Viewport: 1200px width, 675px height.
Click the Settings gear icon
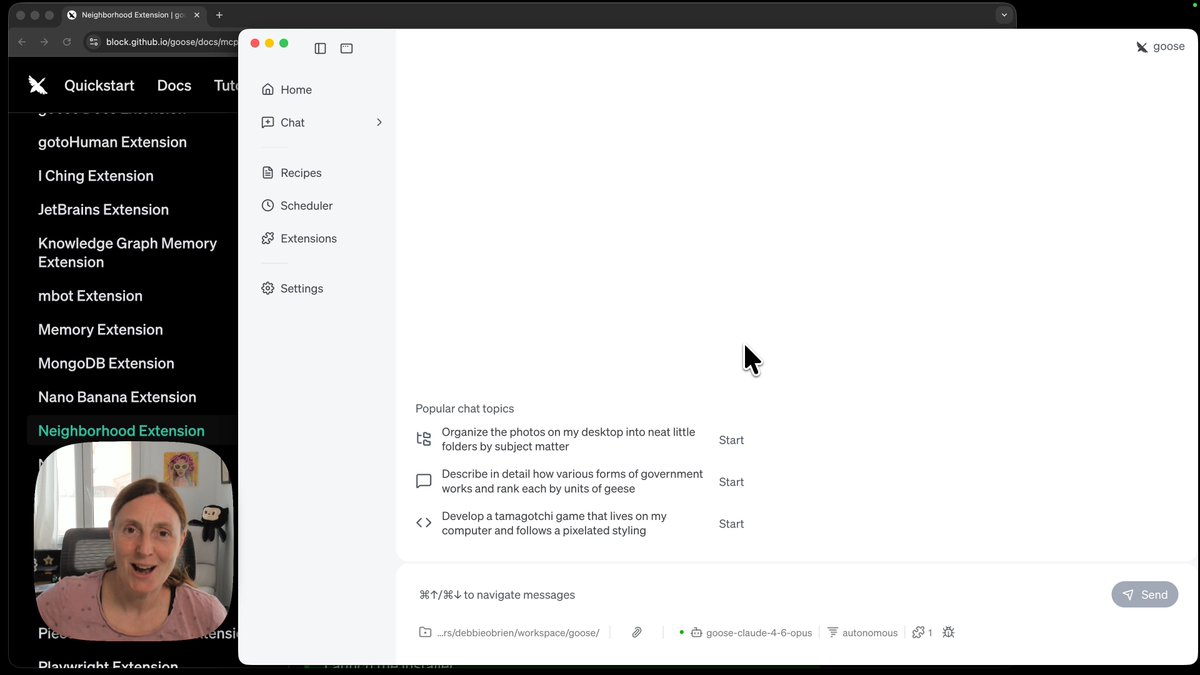[x=267, y=288]
